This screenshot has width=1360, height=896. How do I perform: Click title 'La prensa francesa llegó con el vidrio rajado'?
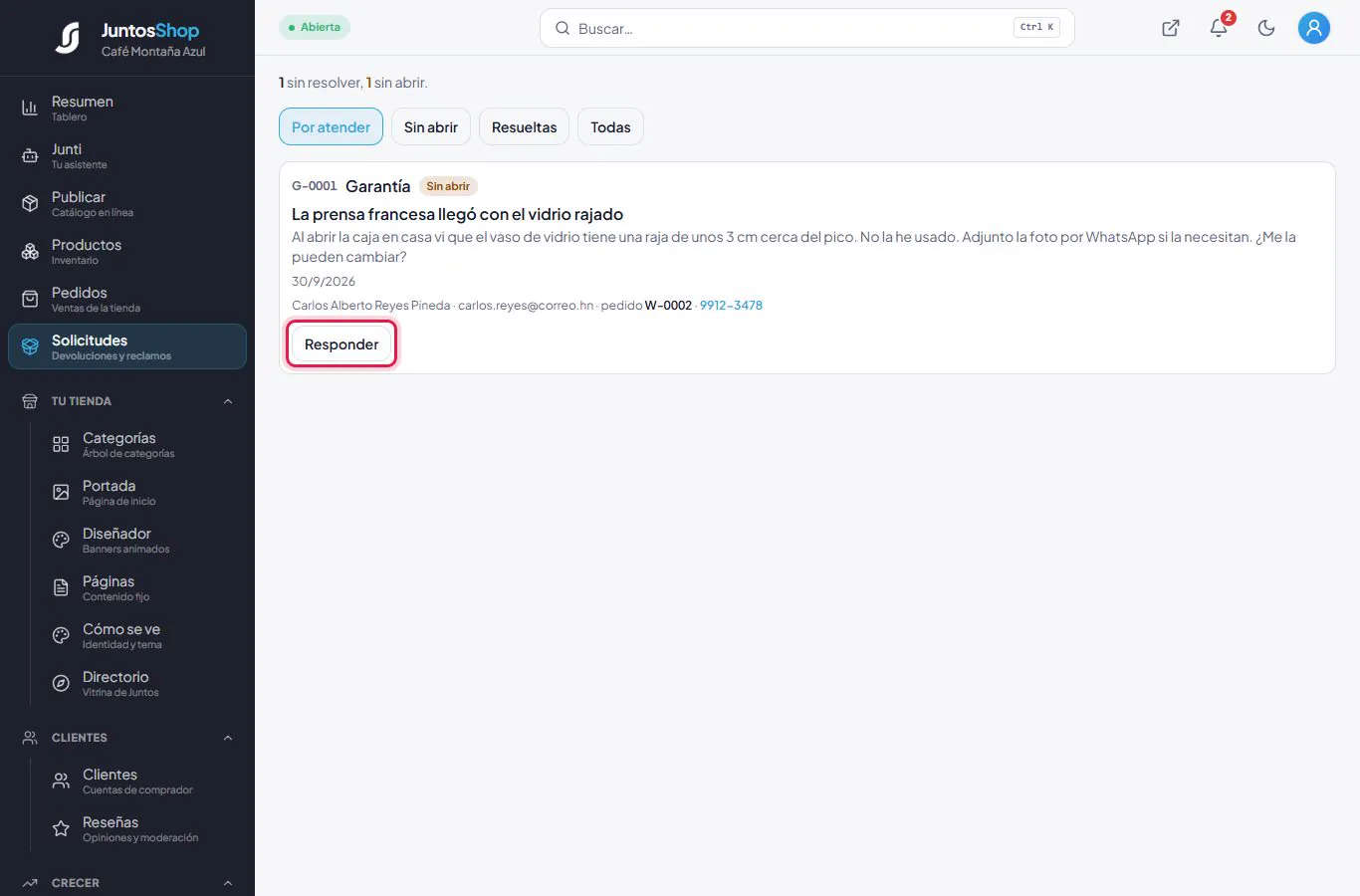[457, 214]
